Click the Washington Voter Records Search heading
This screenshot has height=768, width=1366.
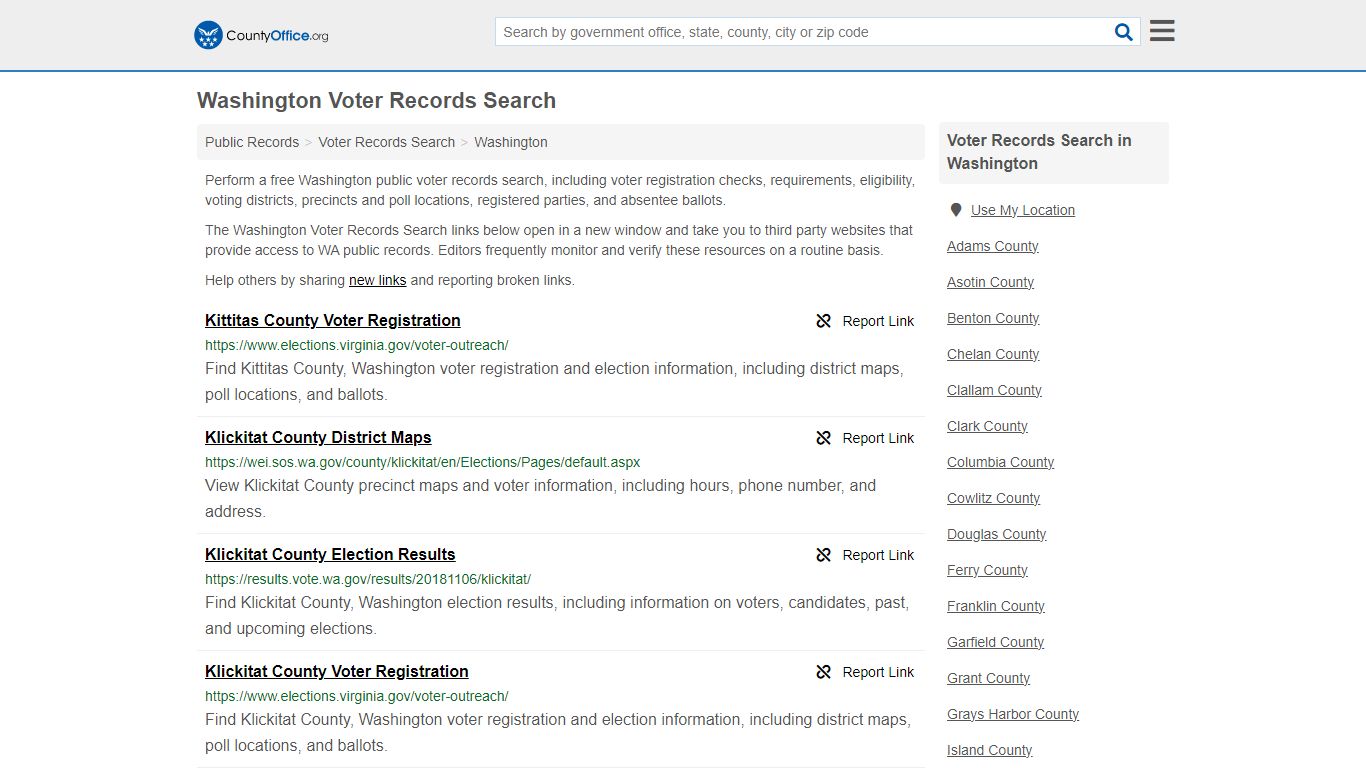point(376,101)
